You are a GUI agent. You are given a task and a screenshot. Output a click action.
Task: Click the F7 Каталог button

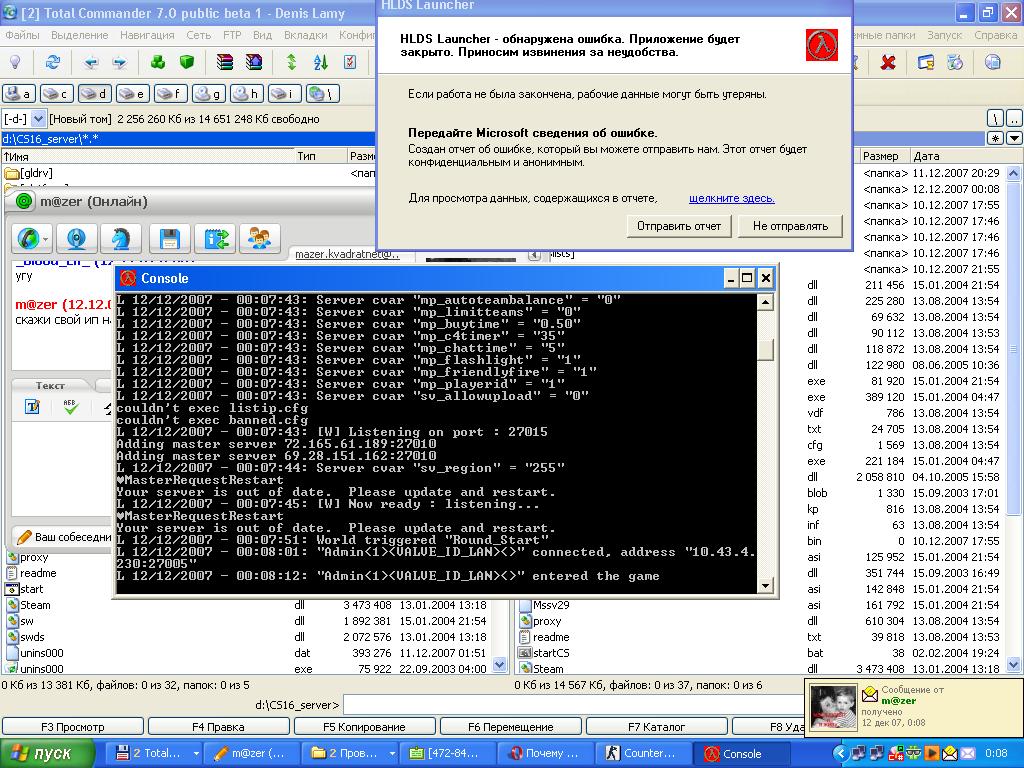click(x=656, y=727)
